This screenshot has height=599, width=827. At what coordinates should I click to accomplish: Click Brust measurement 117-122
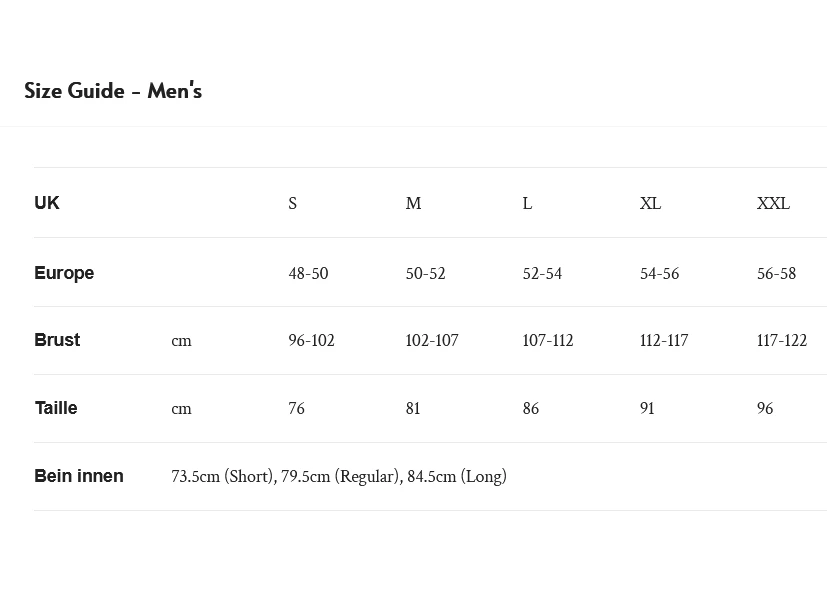[x=782, y=340]
